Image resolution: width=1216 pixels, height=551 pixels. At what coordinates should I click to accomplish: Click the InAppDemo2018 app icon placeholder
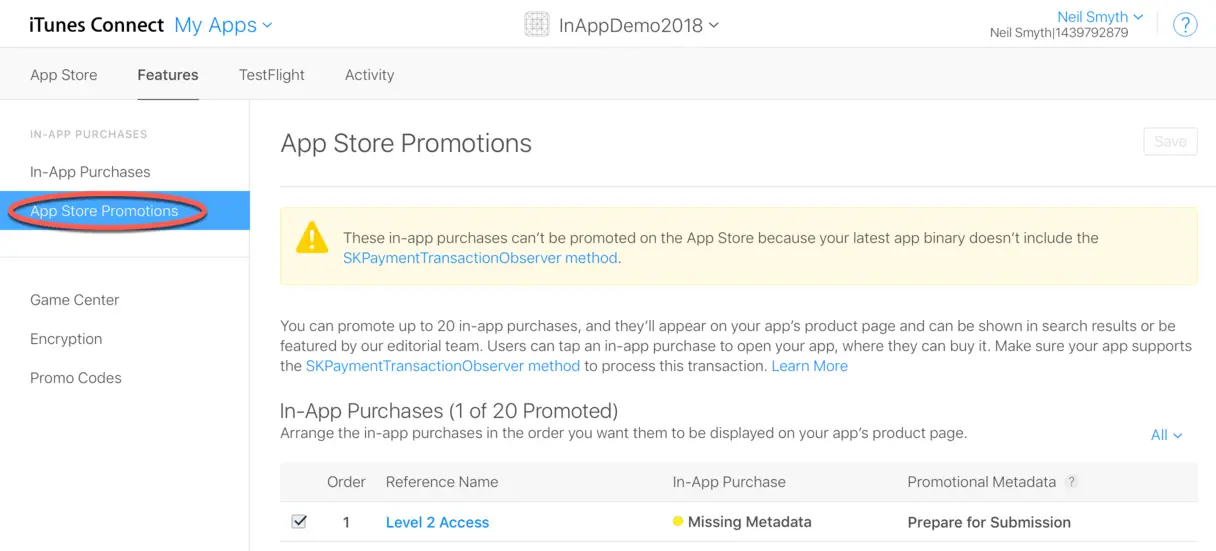click(x=537, y=25)
